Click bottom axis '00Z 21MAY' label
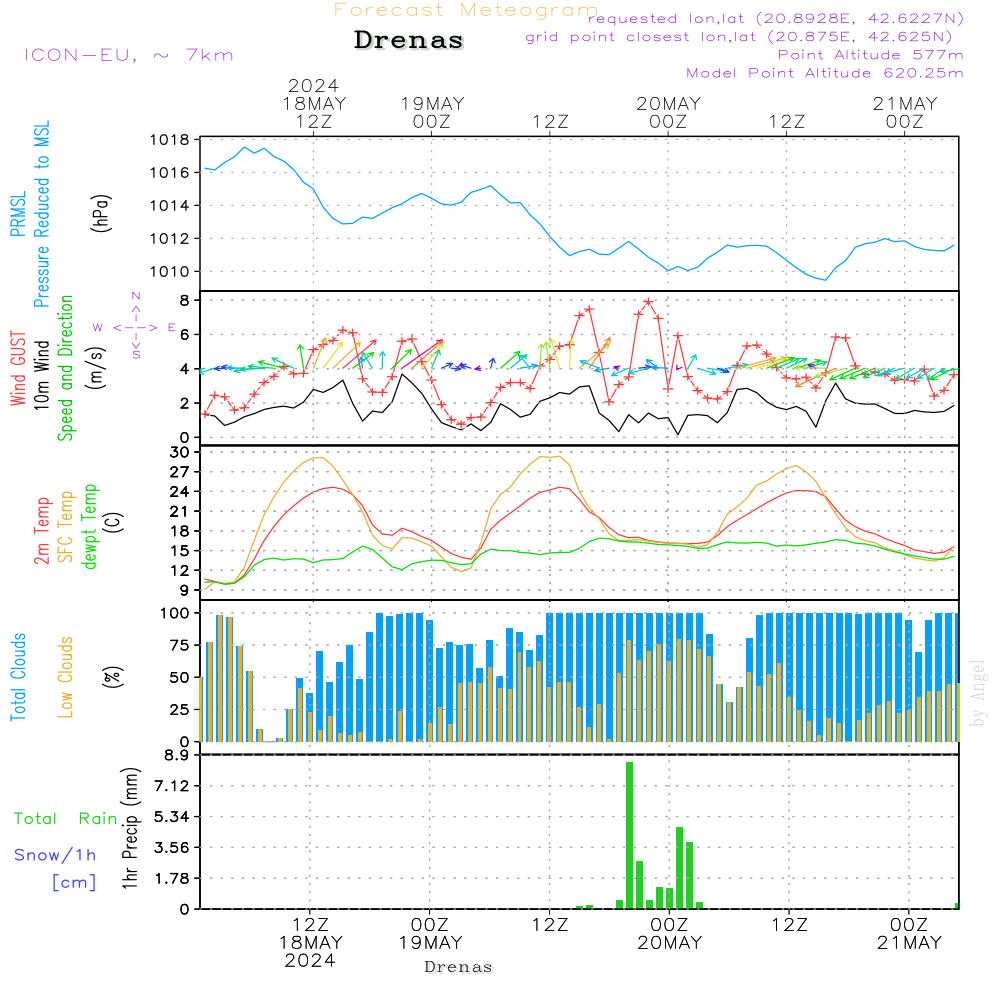This screenshot has width=1000, height=1000. coord(909,934)
